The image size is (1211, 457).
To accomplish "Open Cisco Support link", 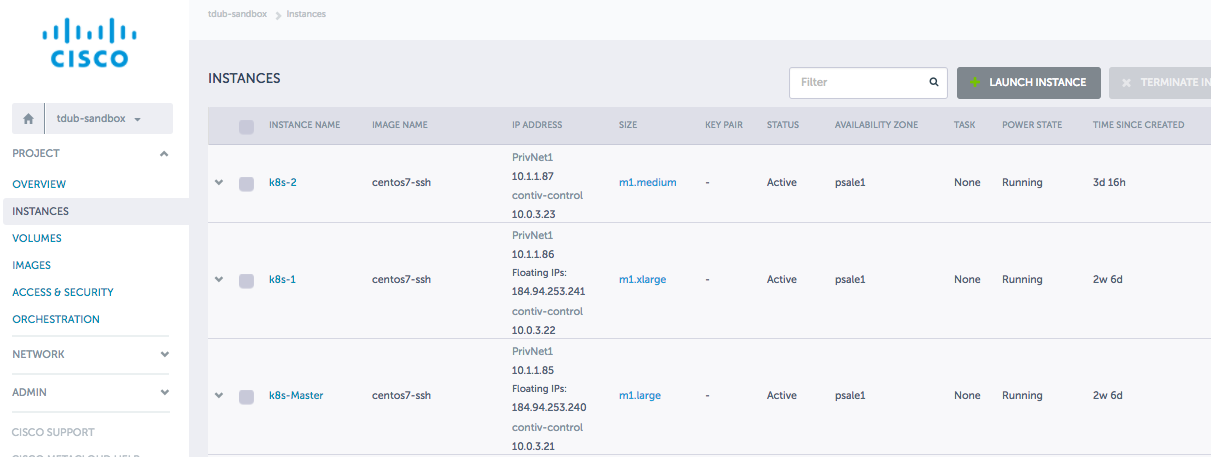I will (x=53, y=432).
